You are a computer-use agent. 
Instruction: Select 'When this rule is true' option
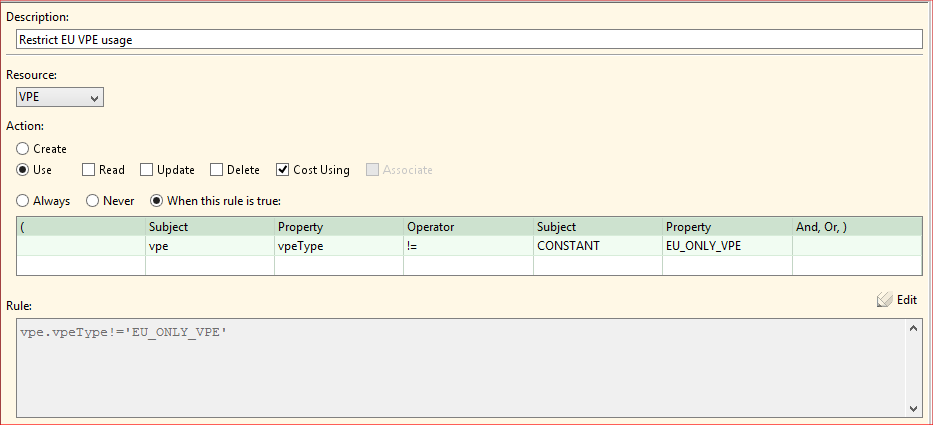[x=157, y=200]
